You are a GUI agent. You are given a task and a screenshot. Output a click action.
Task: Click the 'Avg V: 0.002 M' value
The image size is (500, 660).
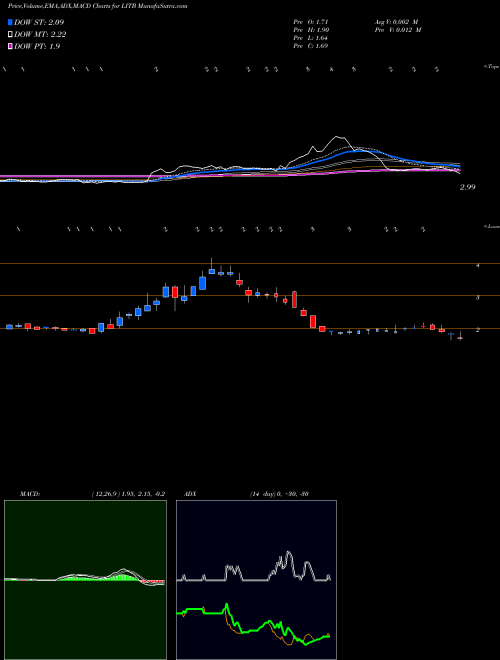pos(398,22)
